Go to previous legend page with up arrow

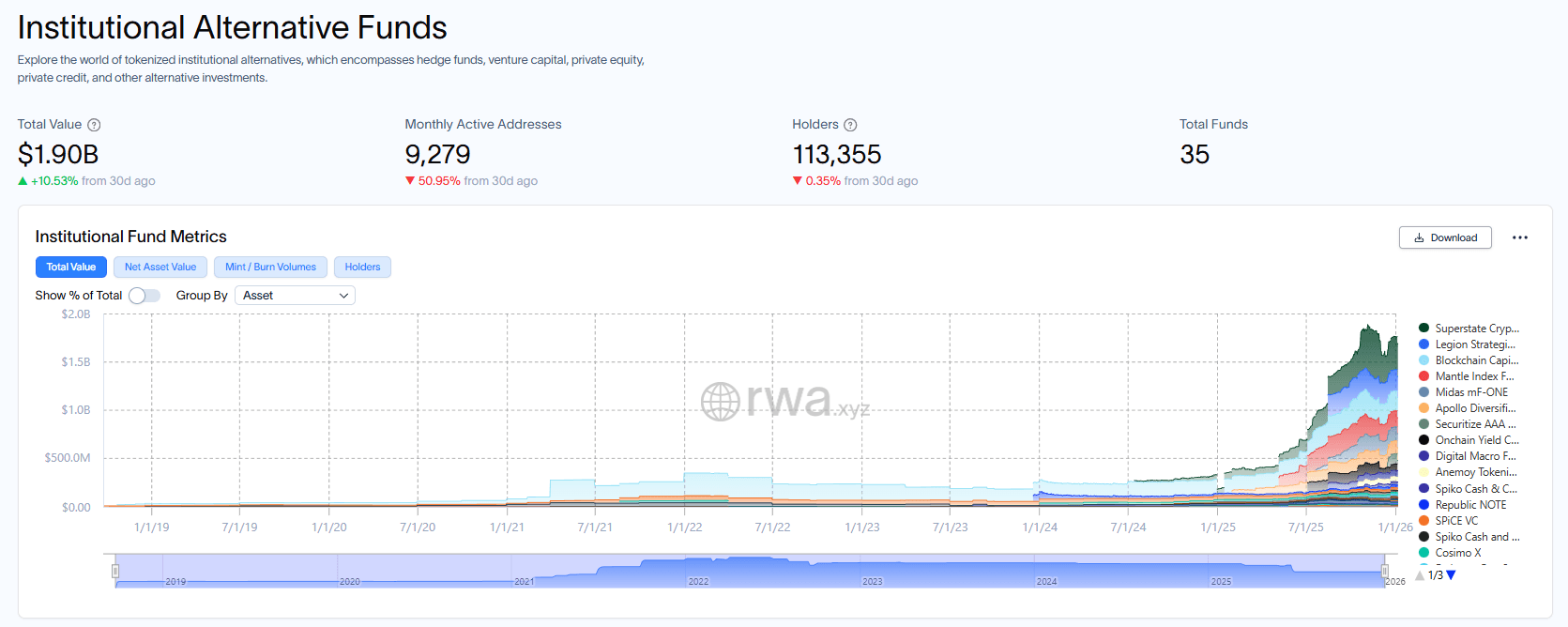coord(1420,575)
